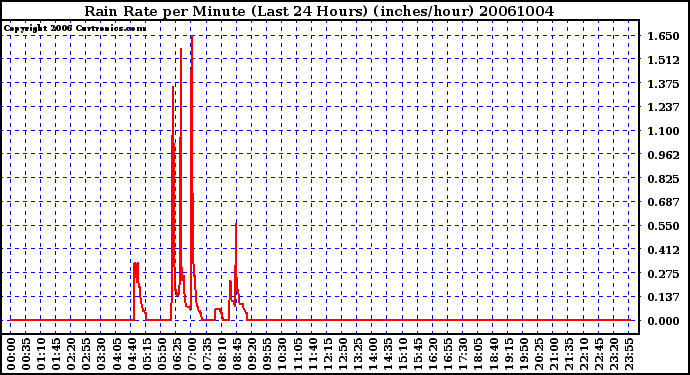Select the 1.650 y-axis value
The height and width of the screenshot is (375, 690).
[x=663, y=36]
